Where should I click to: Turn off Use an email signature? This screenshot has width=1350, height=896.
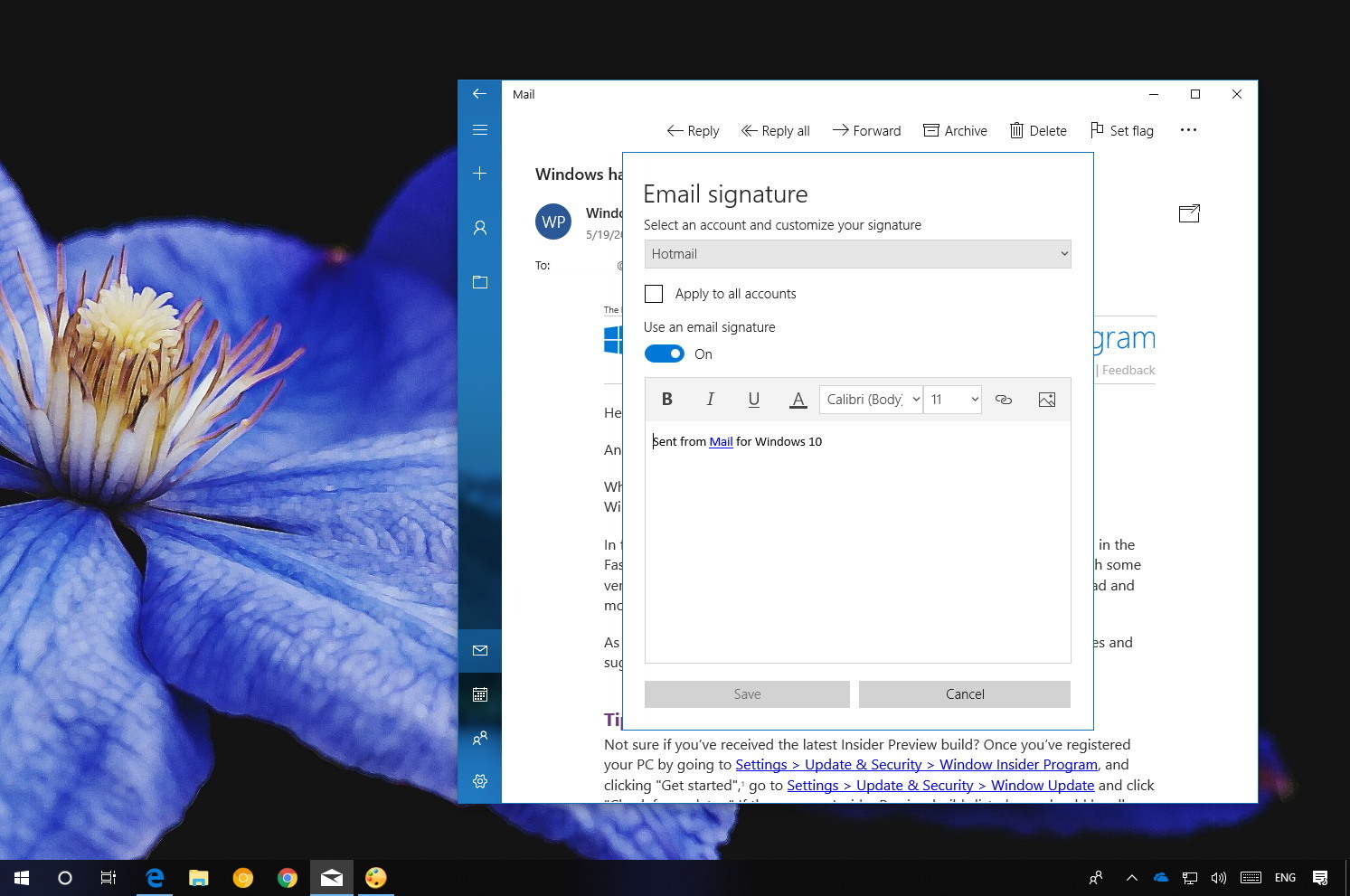(665, 354)
